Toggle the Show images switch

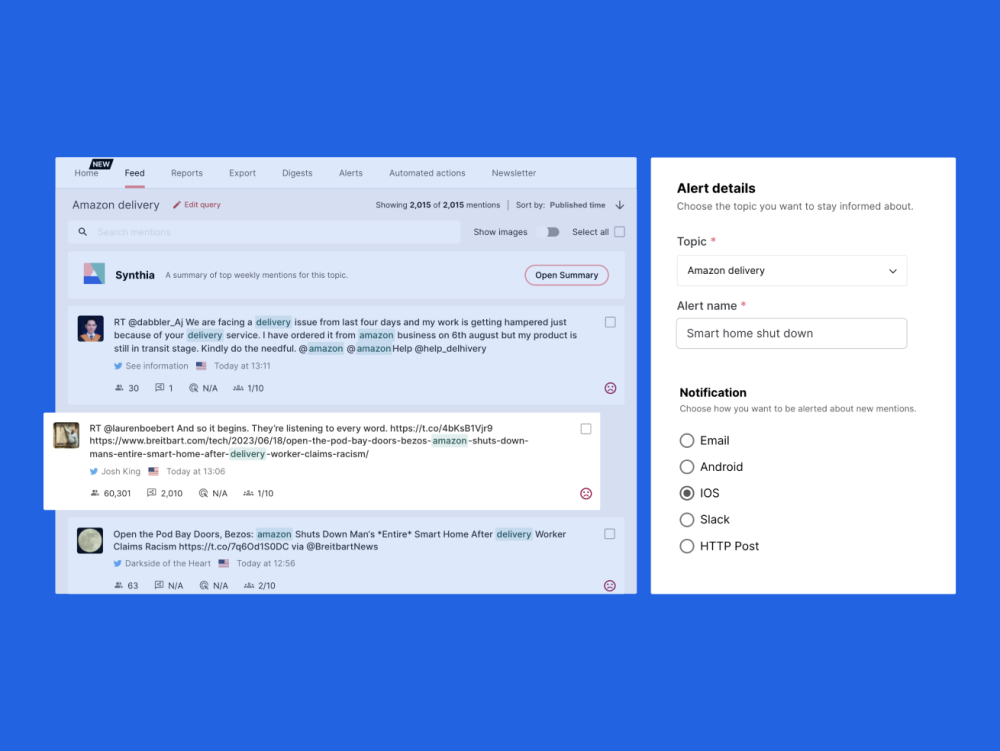[549, 232]
